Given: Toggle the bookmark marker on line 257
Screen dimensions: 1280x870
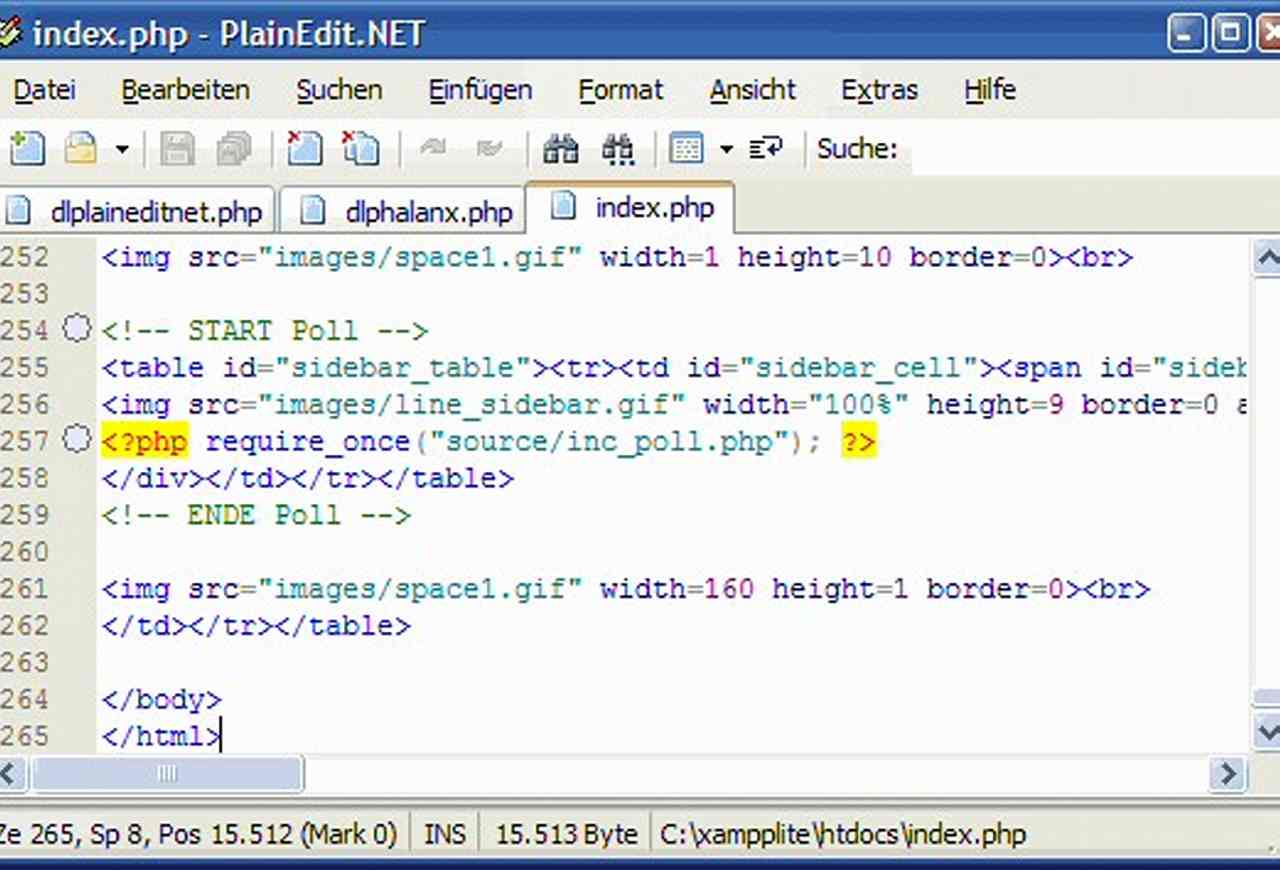Looking at the screenshot, I should pos(77,439).
